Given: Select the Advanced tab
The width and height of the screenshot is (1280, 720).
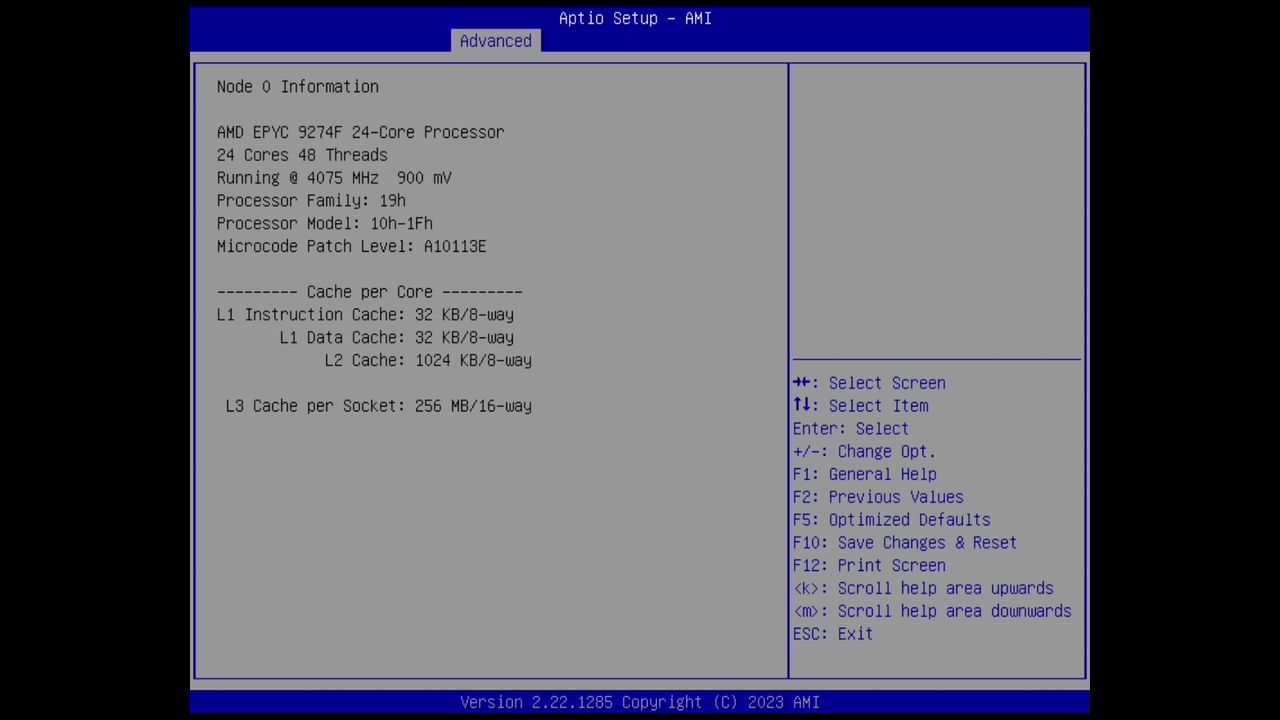Looking at the screenshot, I should pos(495,41).
